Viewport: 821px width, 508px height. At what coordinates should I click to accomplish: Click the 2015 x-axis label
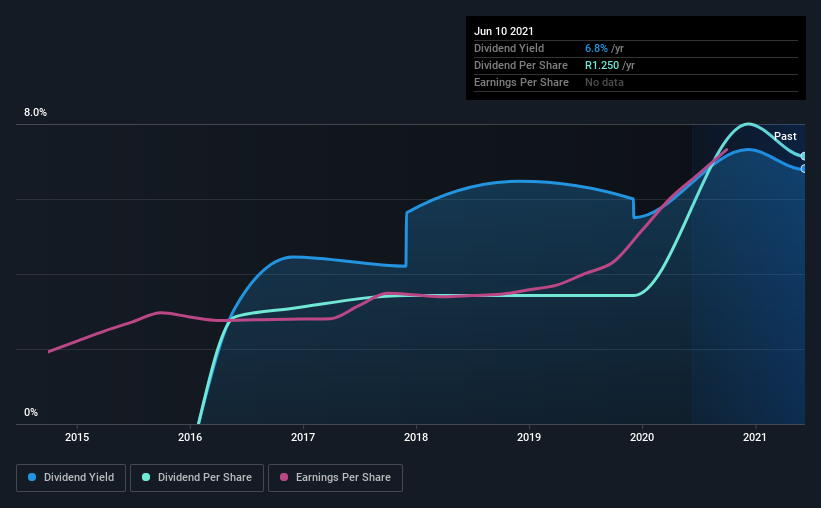click(x=77, y=437)
